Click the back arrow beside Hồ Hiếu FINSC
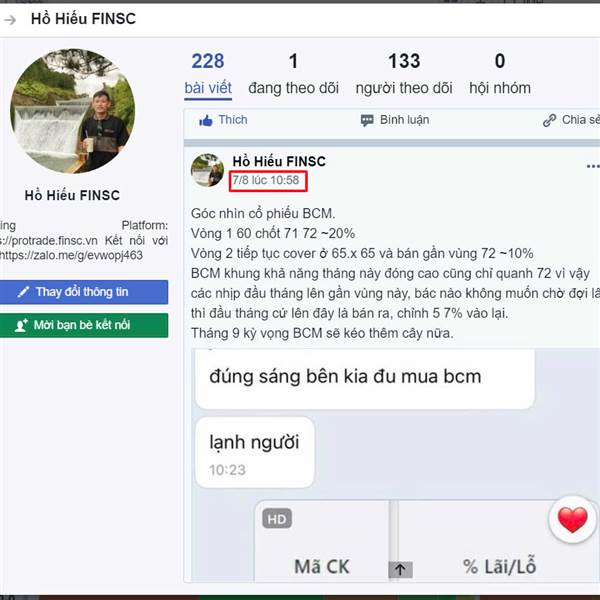 coord(10,19)
